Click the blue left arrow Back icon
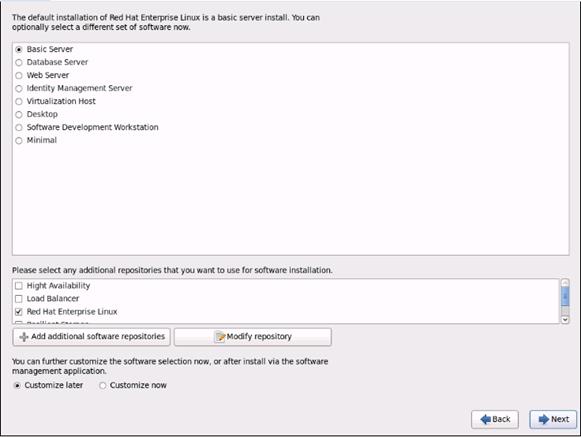Screen dimensions: 581x437 point(485,419)
